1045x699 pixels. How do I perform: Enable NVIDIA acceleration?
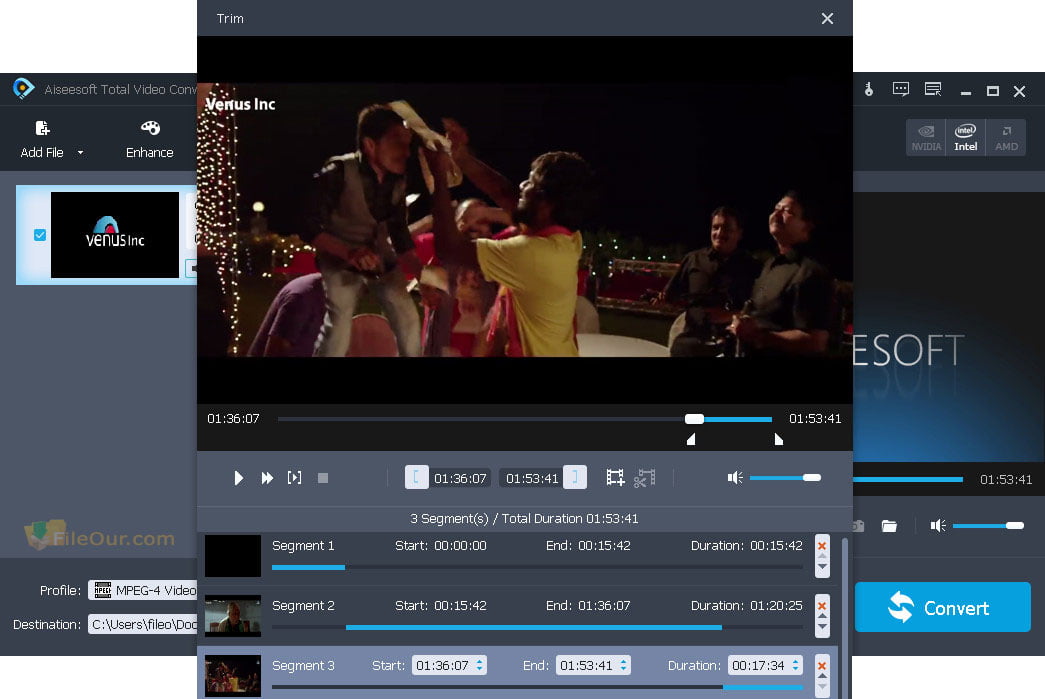926,138
